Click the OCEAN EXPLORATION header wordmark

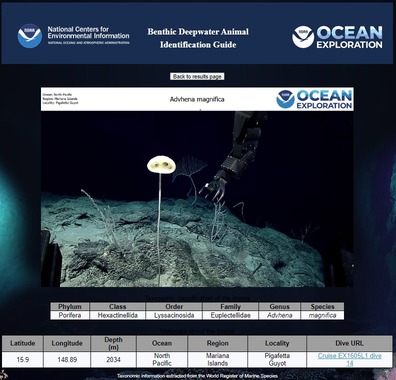(349, 37)
